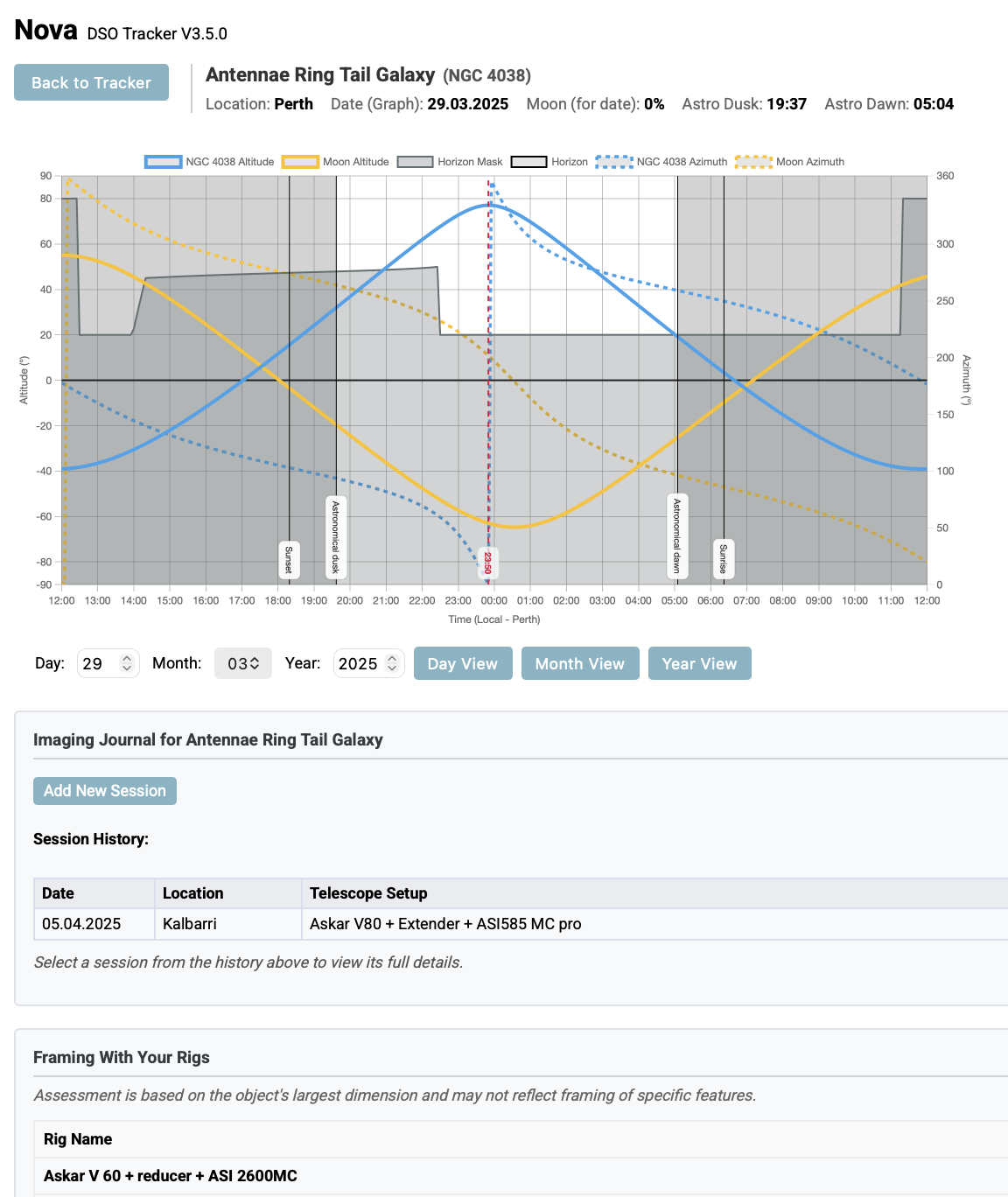This screenshot has height=1197, width=1008.
Task: Click Add New Session
Action: click(x=105, y=790)
